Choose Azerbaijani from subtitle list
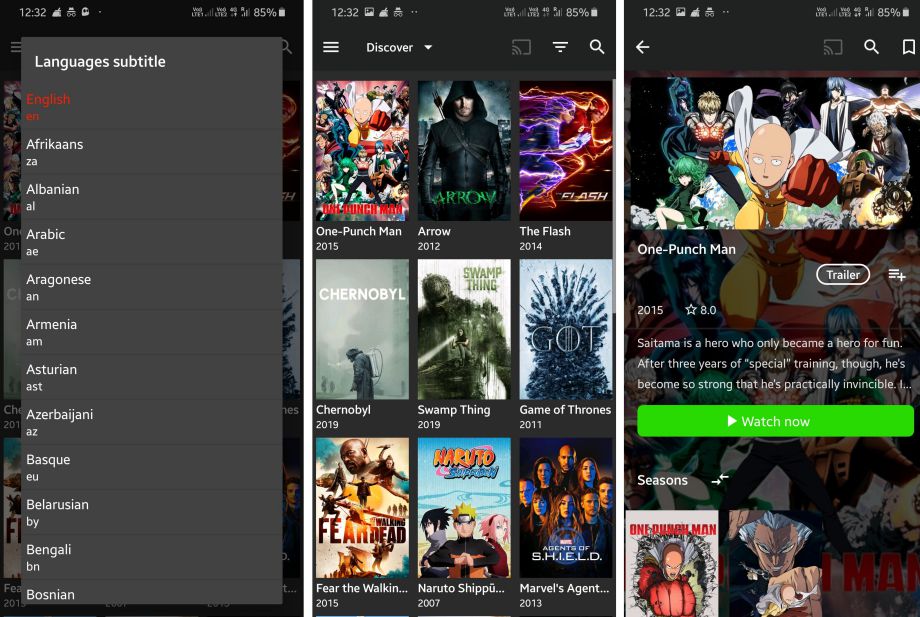 pos(151,423)
